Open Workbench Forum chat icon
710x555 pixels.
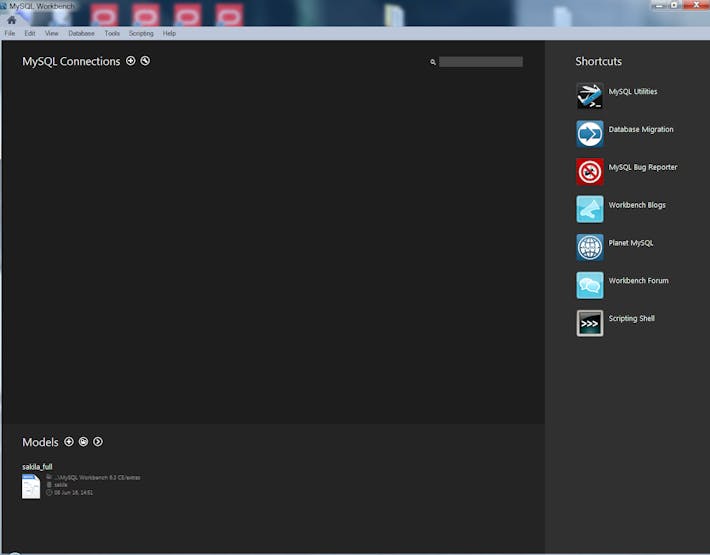[590, 285]
